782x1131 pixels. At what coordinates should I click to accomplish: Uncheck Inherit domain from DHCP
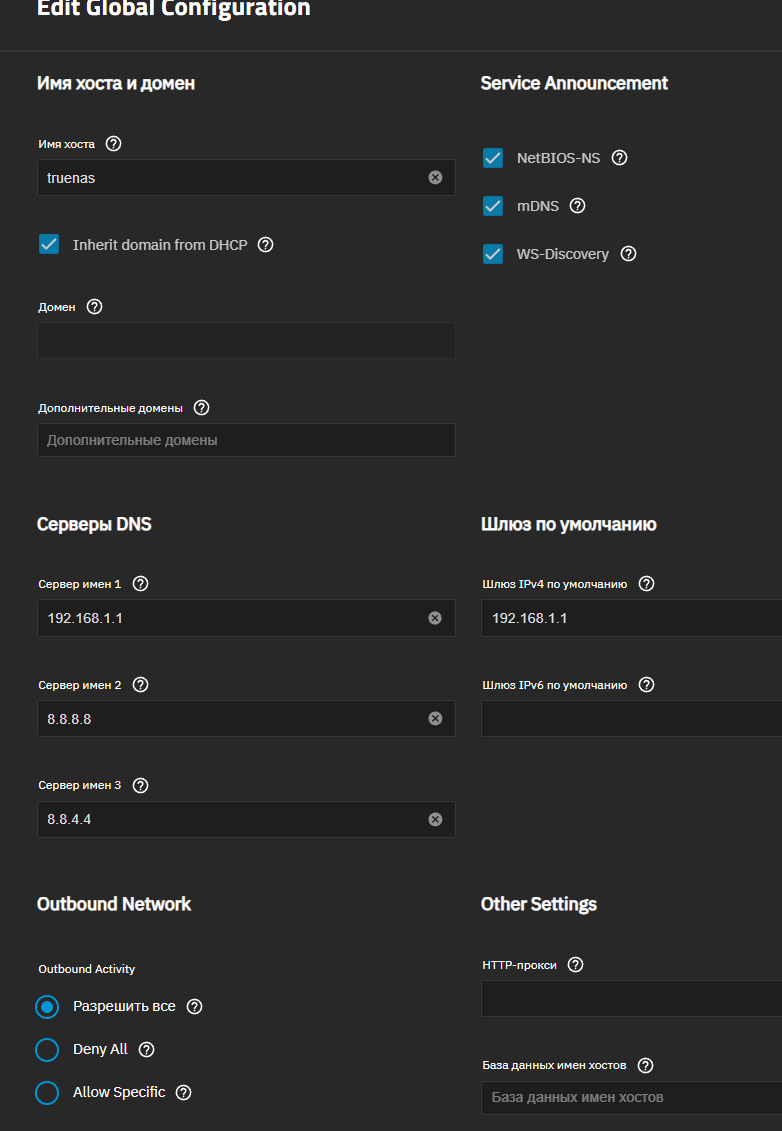pos(49,245)
